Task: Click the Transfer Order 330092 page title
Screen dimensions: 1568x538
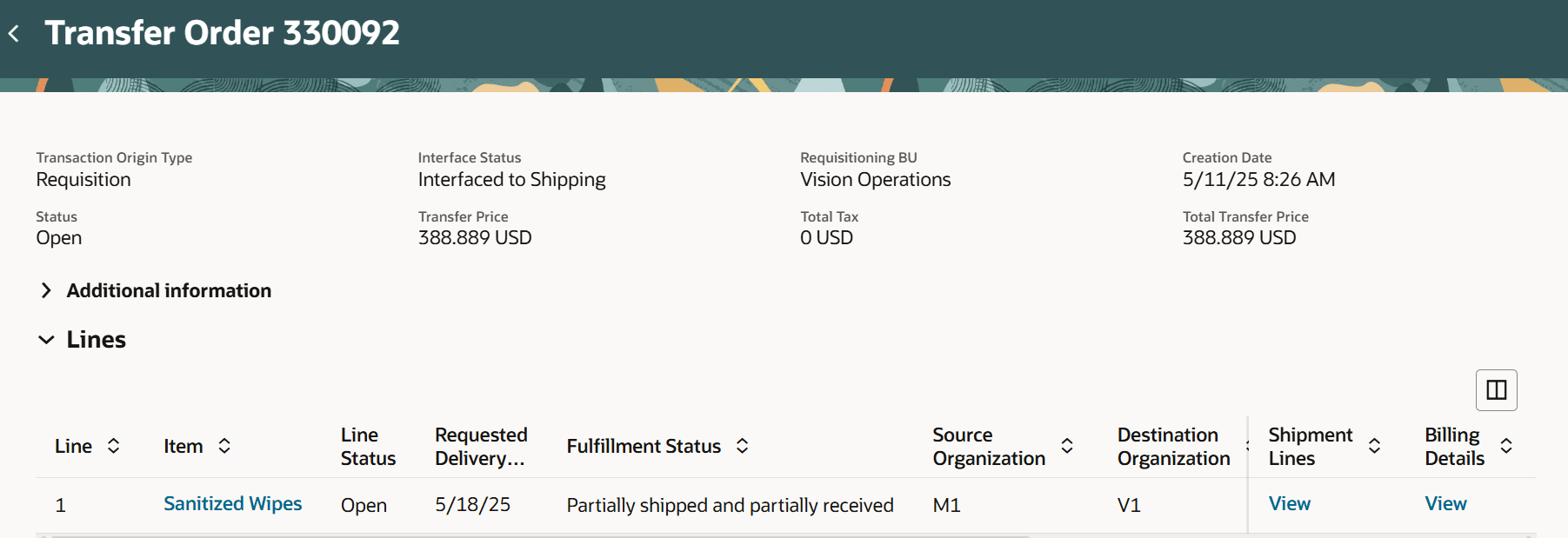Action: coord(223,33)
